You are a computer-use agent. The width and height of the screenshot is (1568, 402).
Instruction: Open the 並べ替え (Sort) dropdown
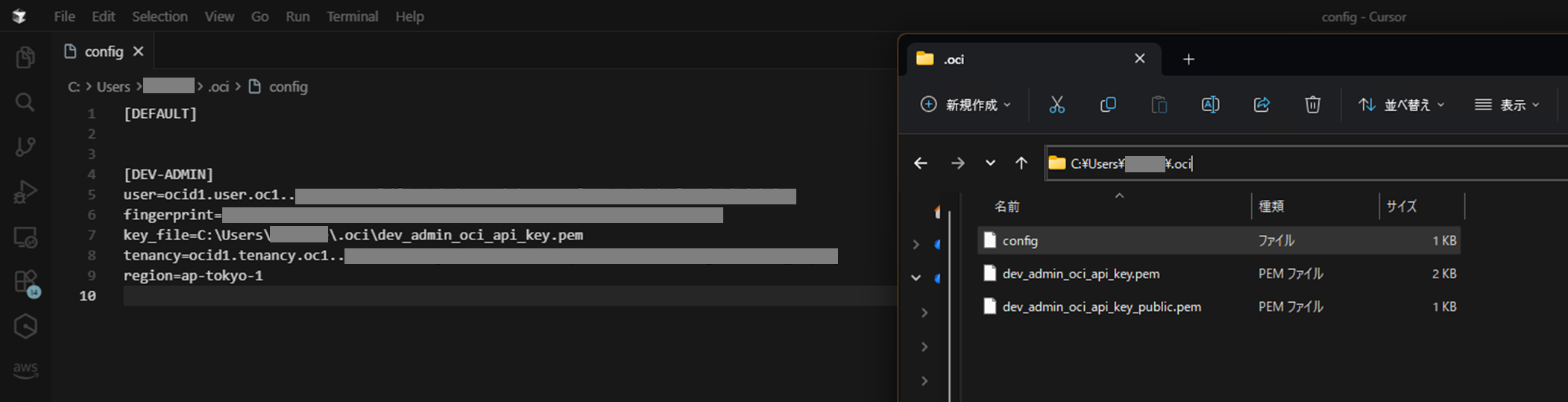point(1401,104)
